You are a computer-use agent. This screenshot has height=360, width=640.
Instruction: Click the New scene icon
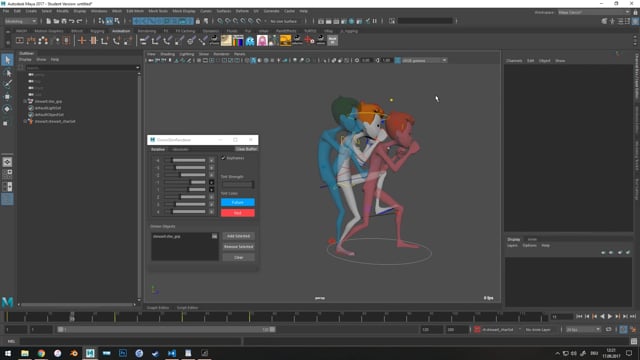point(48,21)
